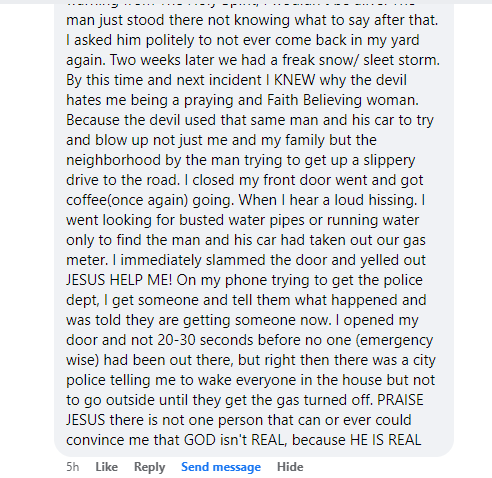Click the text '(emergency wise)' in comment
492x478 pixels.
click(x=394, y=341)
